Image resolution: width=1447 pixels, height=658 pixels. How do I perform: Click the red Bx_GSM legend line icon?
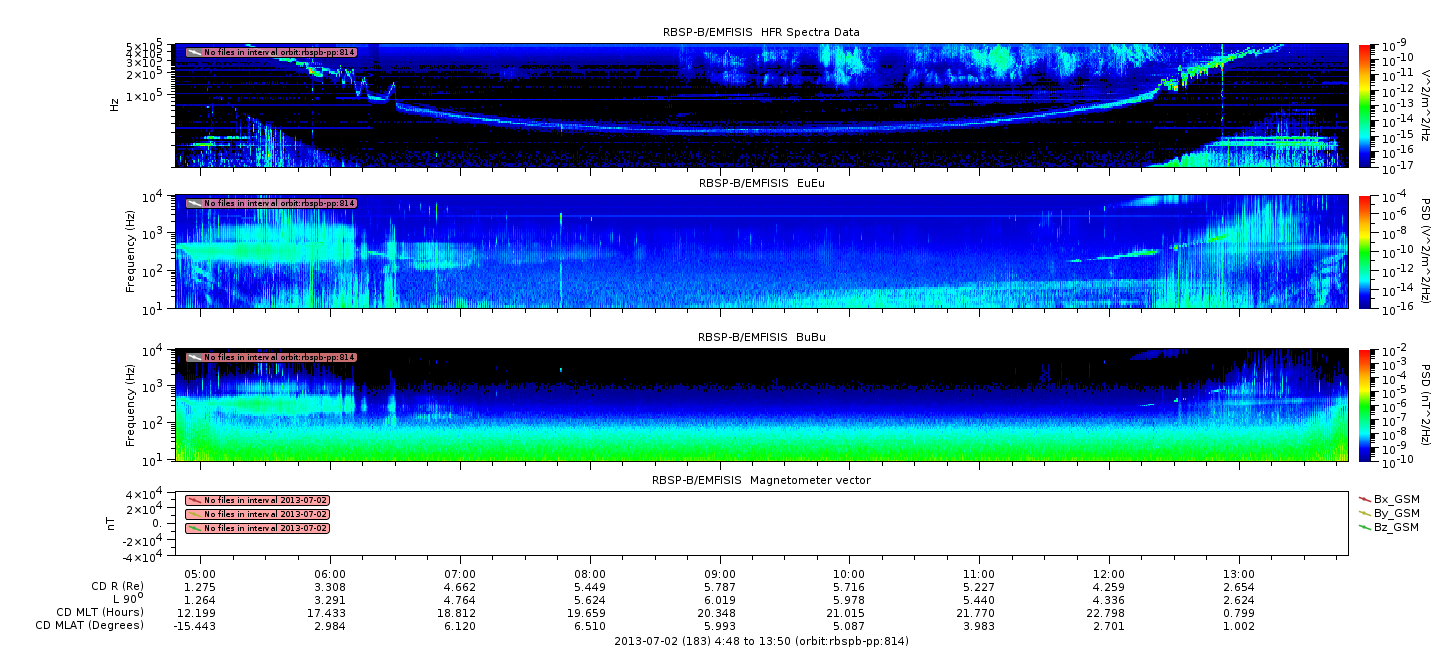(1364, 498)
